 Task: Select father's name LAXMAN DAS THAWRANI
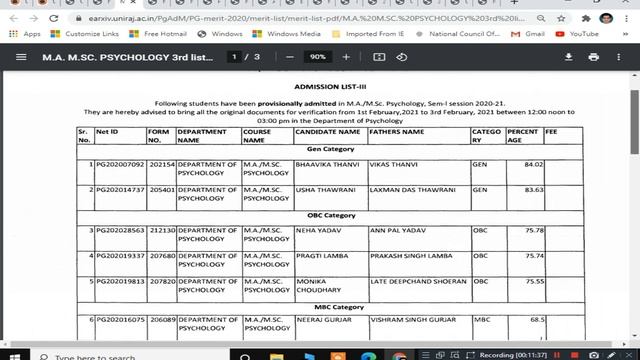pos(412,190)
